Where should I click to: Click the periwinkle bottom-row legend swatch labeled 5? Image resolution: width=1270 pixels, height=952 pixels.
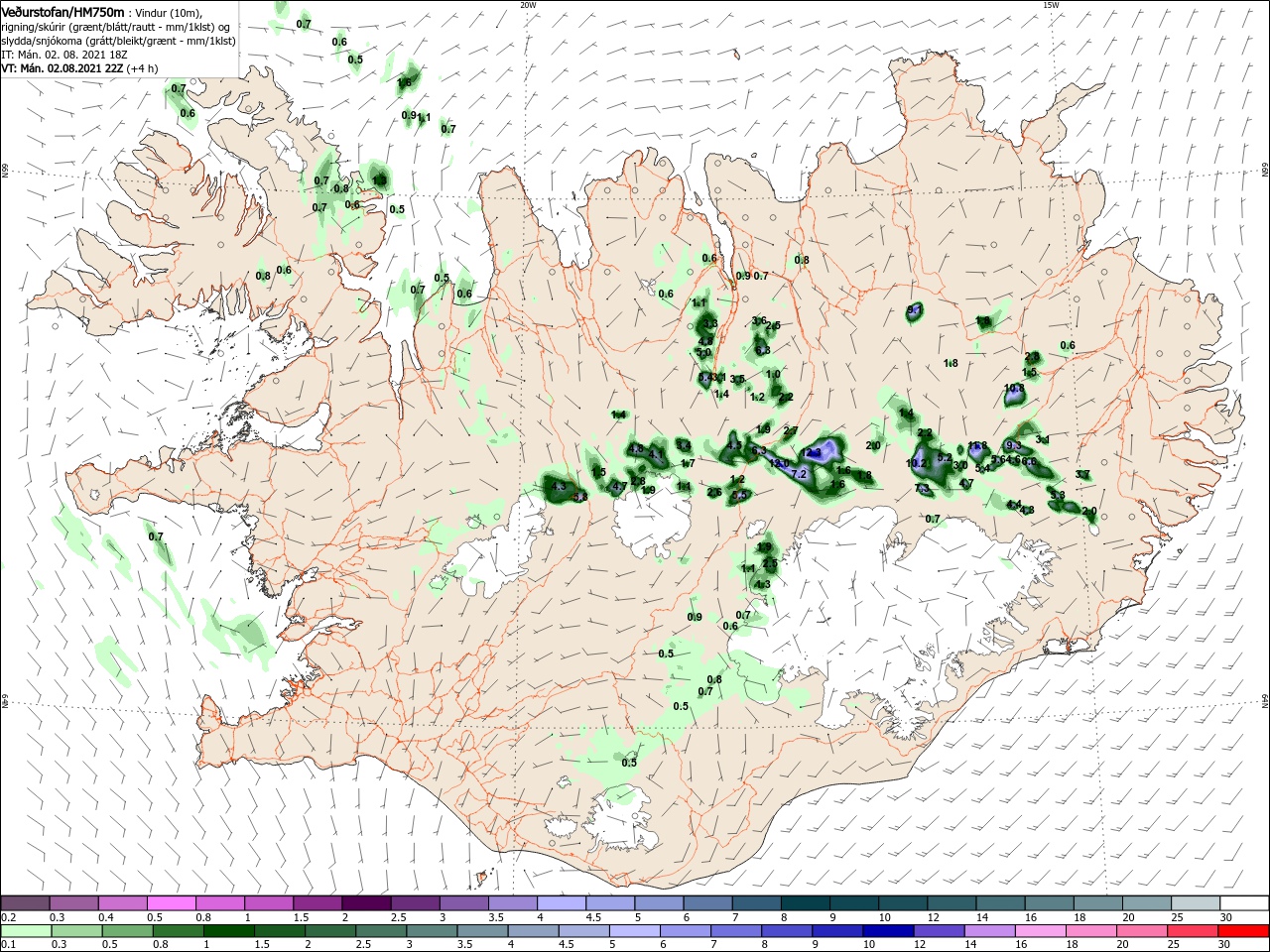tap(635, 931)
